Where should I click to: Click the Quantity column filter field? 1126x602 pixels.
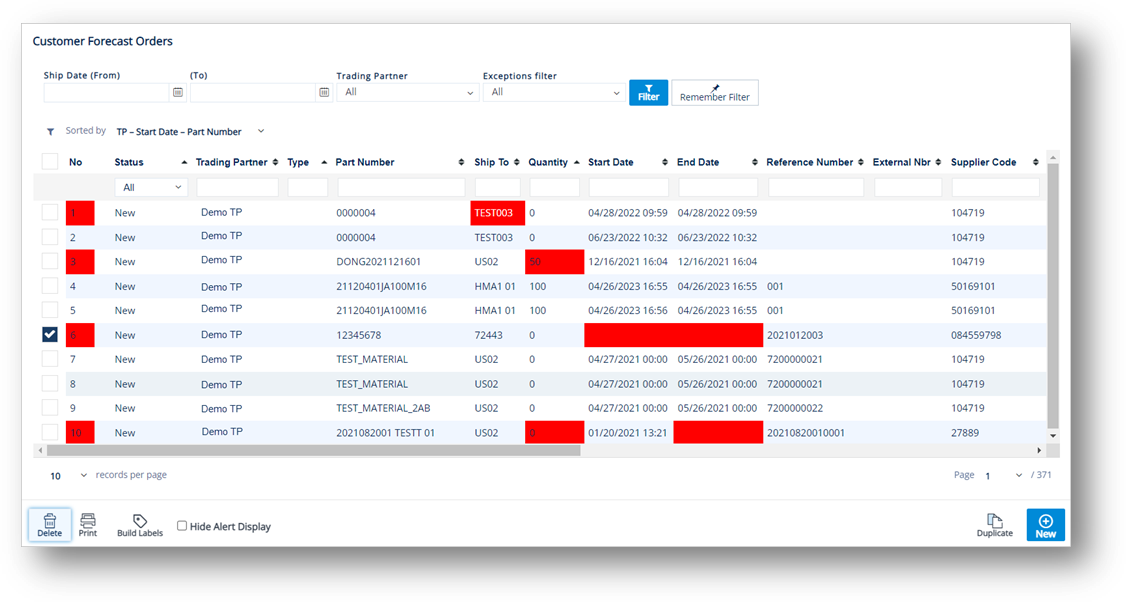[x=554, y=187]
